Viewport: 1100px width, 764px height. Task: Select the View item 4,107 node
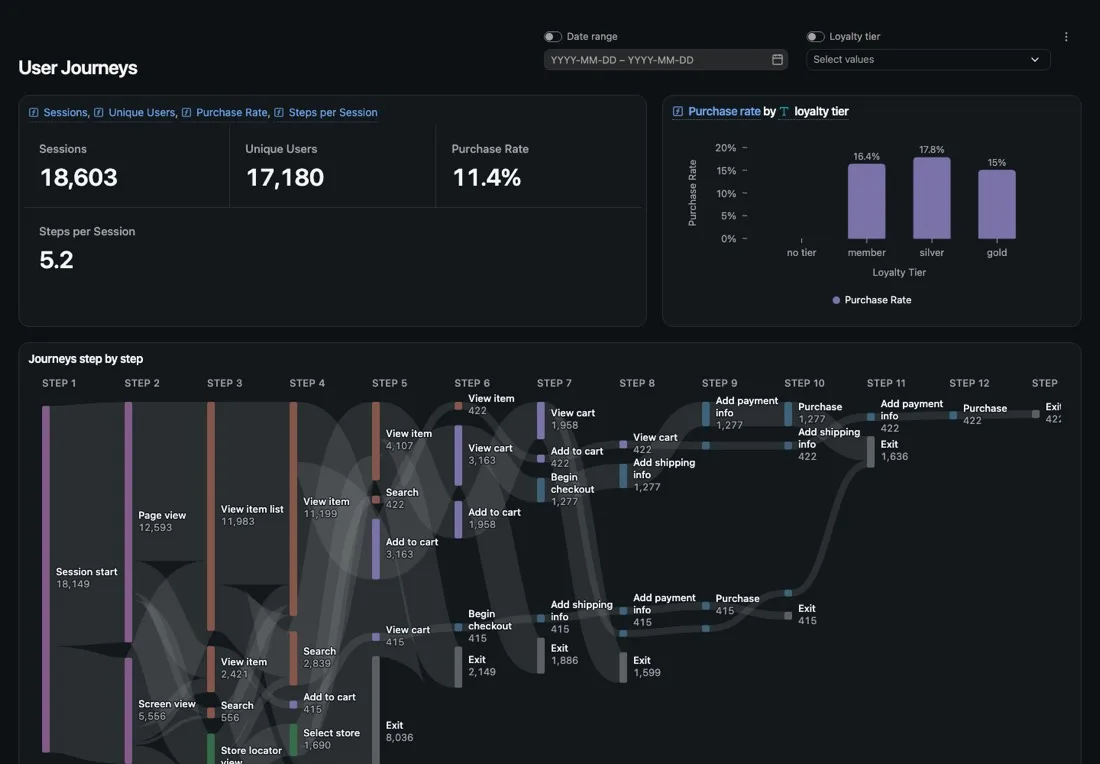point(376,441)
